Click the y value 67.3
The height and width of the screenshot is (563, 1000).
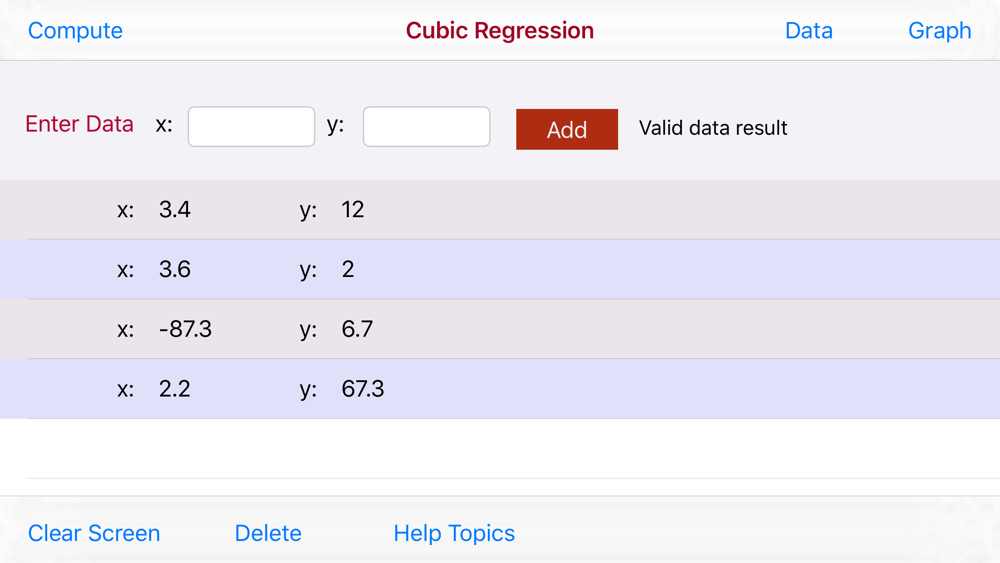[363, 389]
